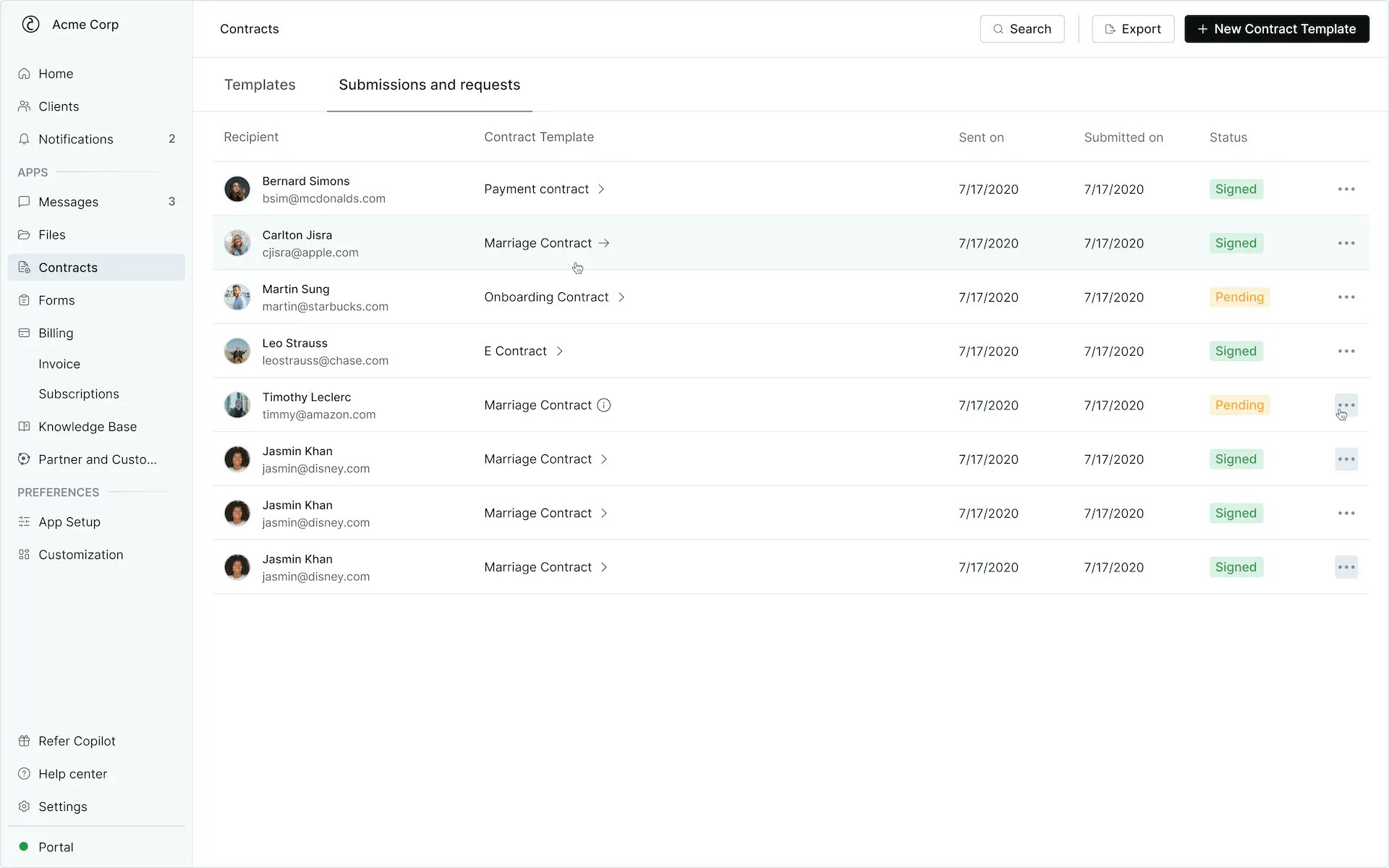This screenshot has height=868, width=1389.
Task: Open more options for Martin Sung row
Action: [1346, 297]
